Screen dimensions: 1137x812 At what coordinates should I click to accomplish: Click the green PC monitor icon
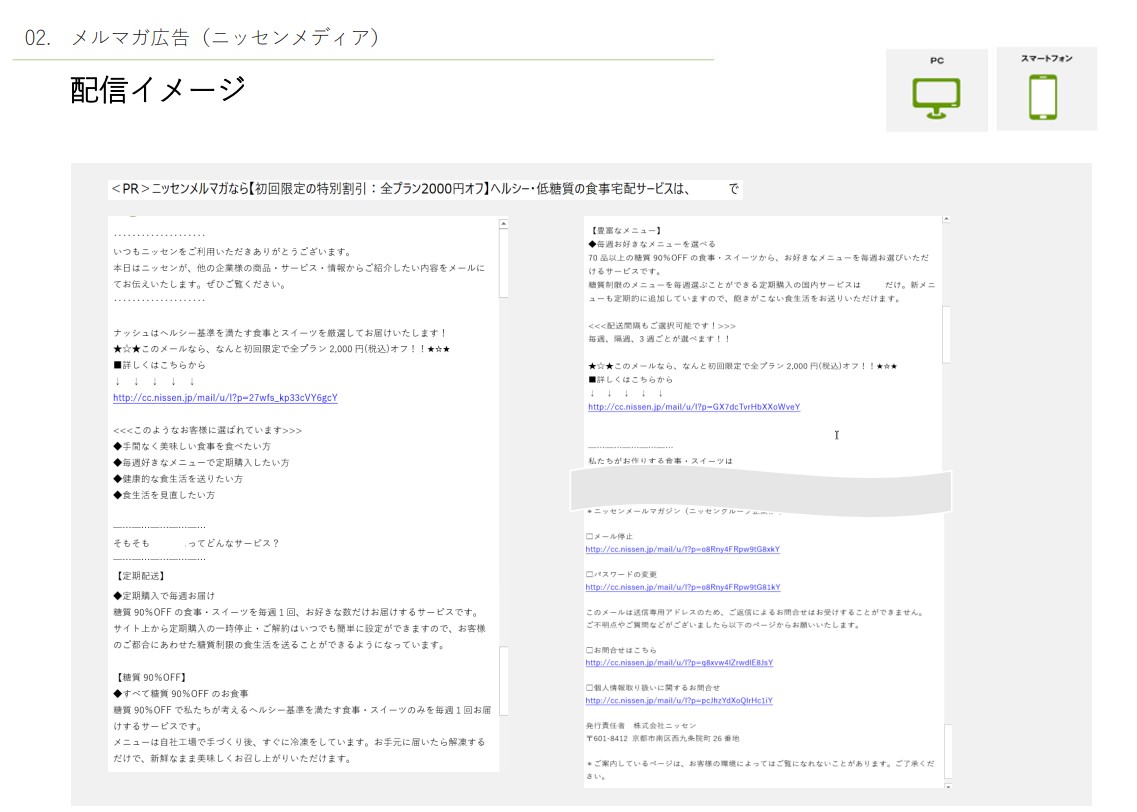[x=936, y=98]
